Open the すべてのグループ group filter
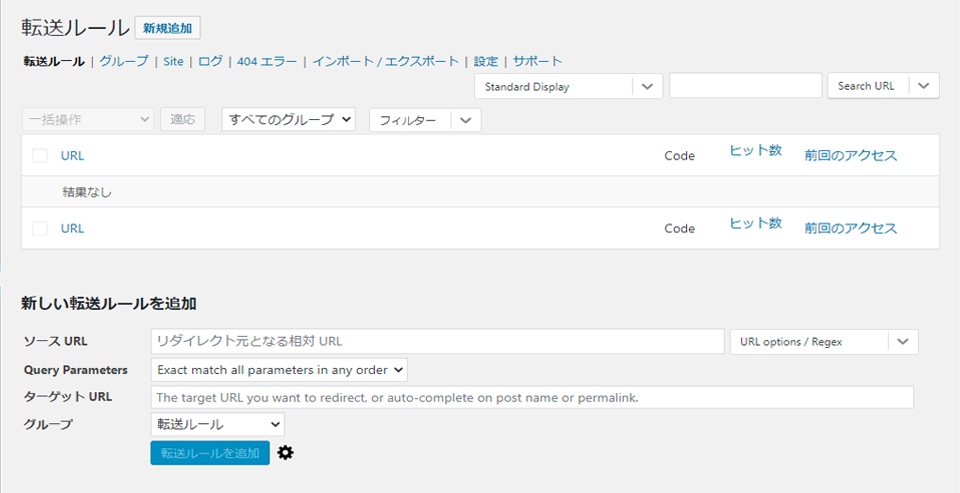960x493 pixels. 289,119
